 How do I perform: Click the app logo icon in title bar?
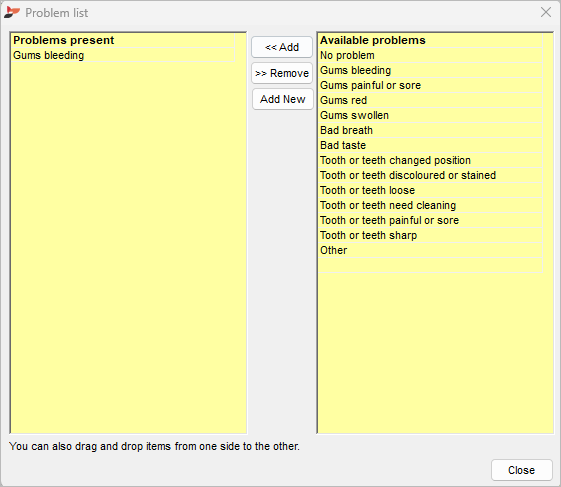click(11, 13)
